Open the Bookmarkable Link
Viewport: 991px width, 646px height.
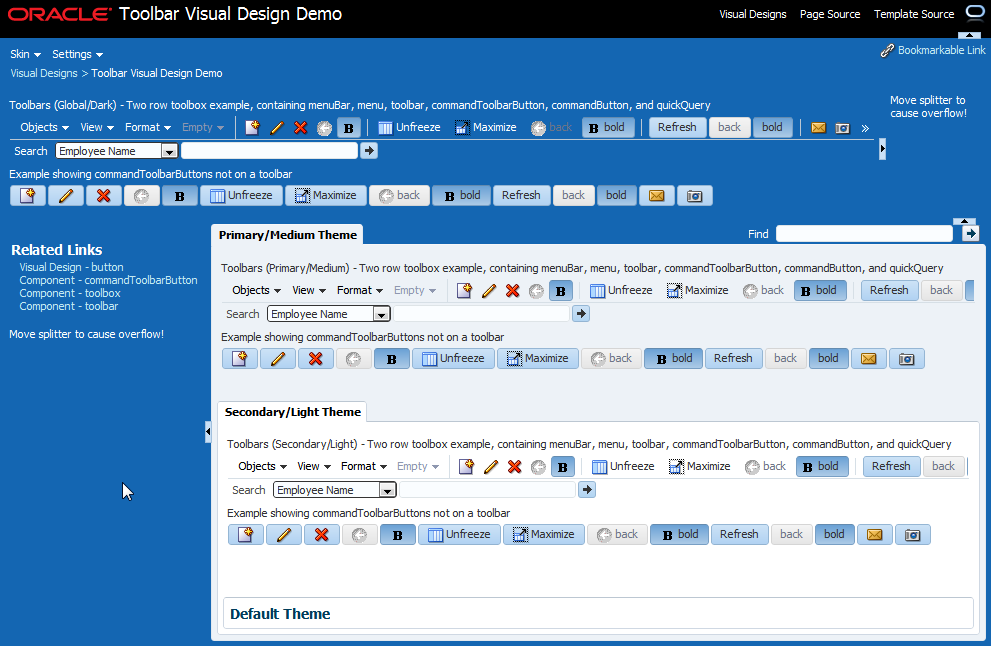(933, 50)
